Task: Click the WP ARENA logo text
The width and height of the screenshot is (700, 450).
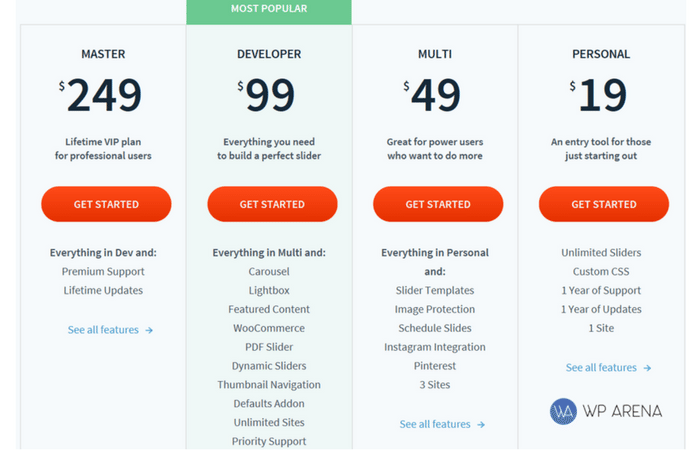Action: click(x=622, y=411)
